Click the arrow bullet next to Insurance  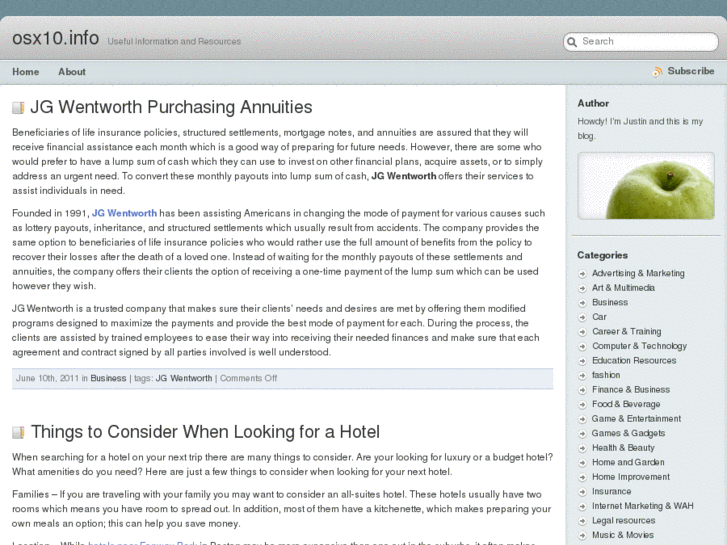coord(582,492)
